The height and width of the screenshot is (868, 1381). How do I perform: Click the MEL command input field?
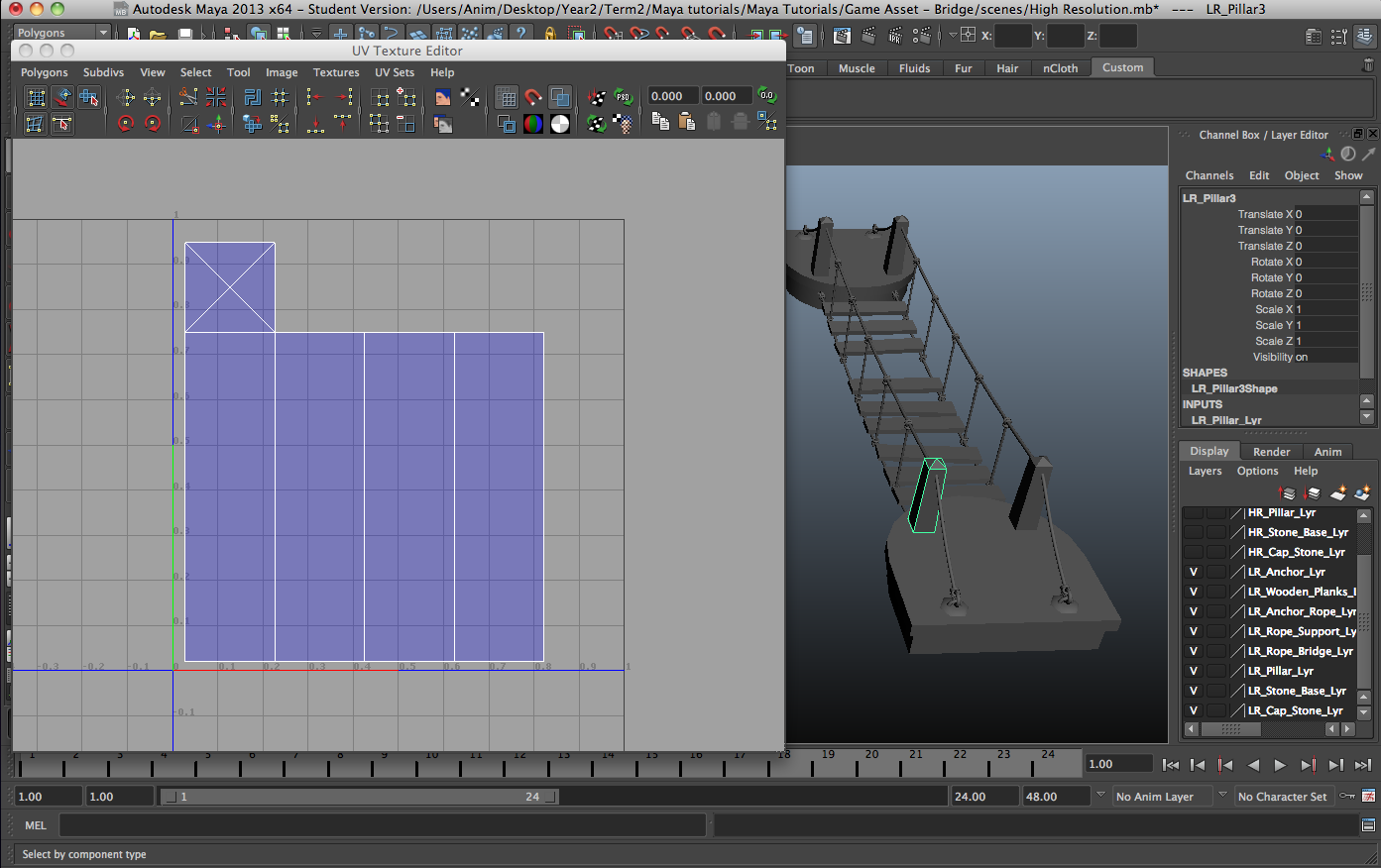click(x=382, y=824)
